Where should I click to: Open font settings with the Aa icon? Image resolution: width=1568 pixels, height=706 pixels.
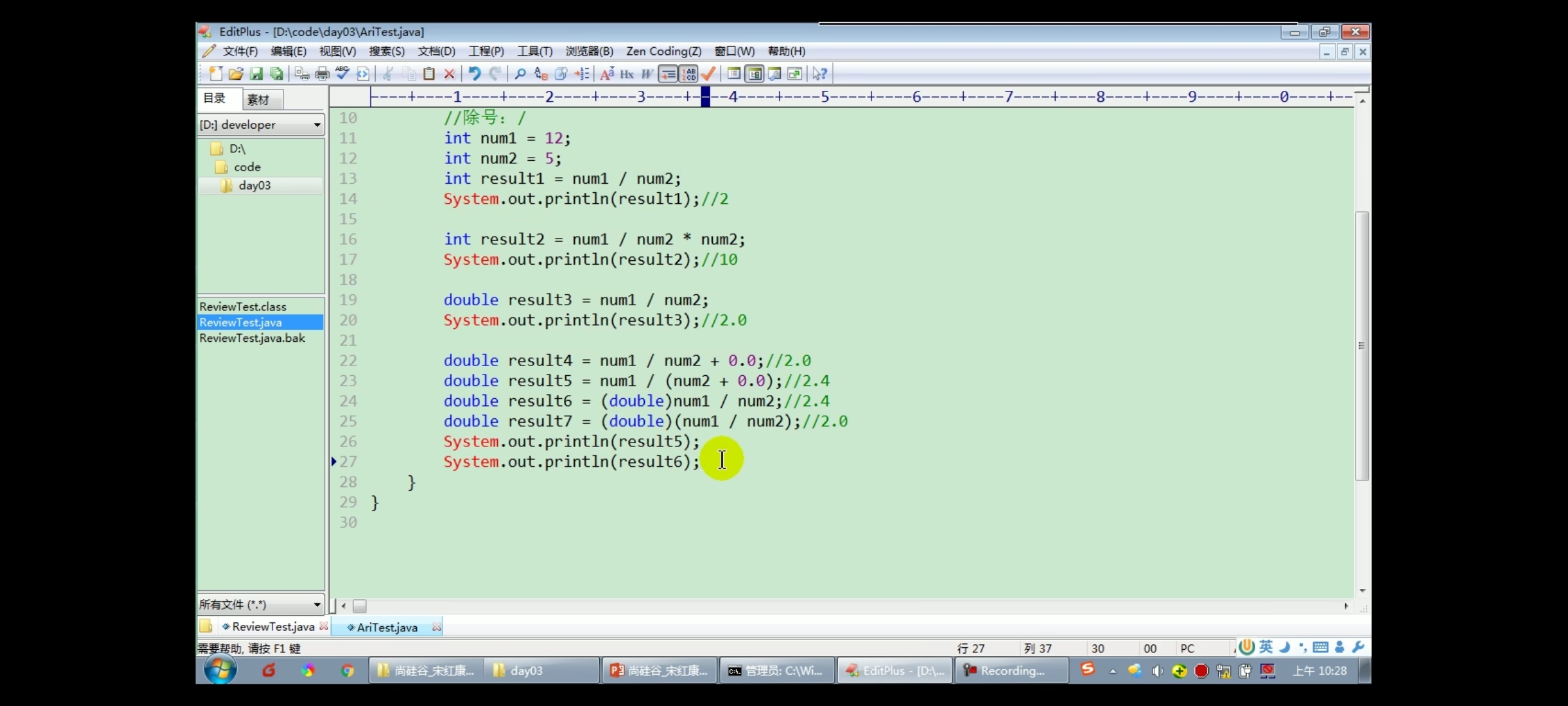pos(607,74)
